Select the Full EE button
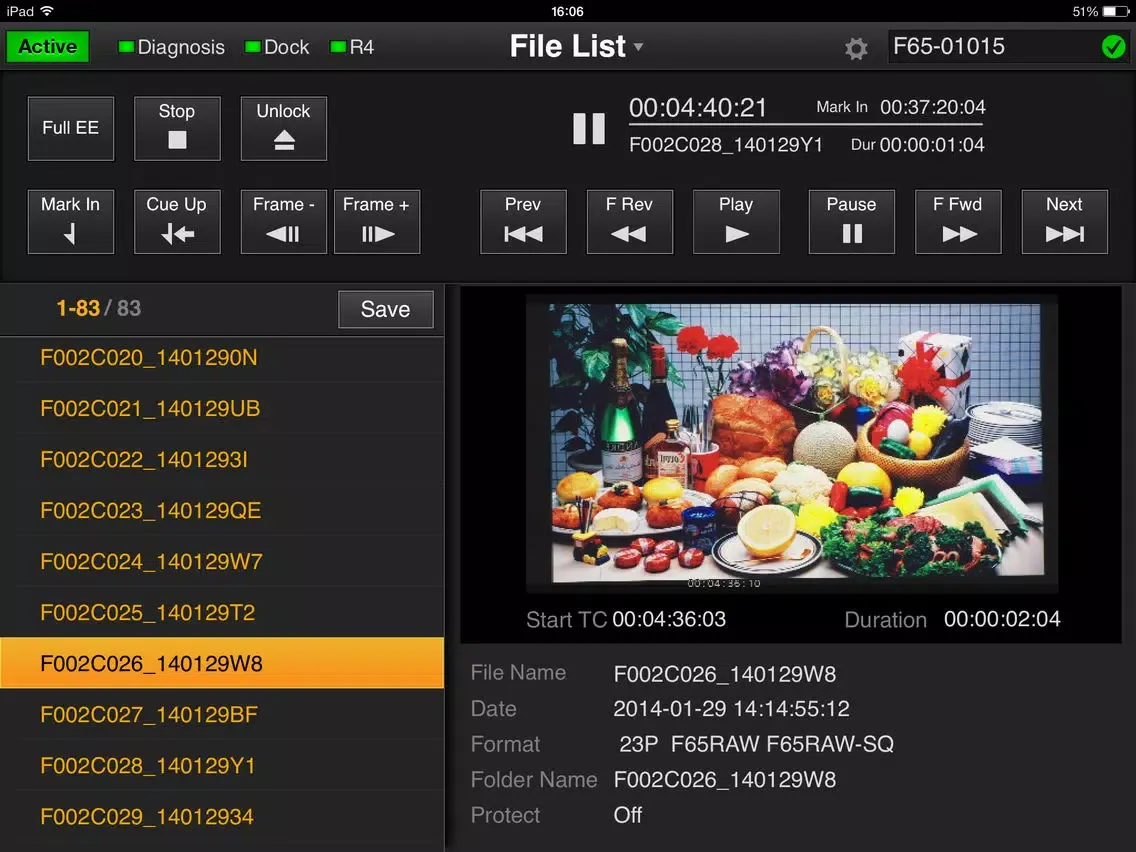Image resolution: width=1136 pixels, height=852 pixels. 70,128
